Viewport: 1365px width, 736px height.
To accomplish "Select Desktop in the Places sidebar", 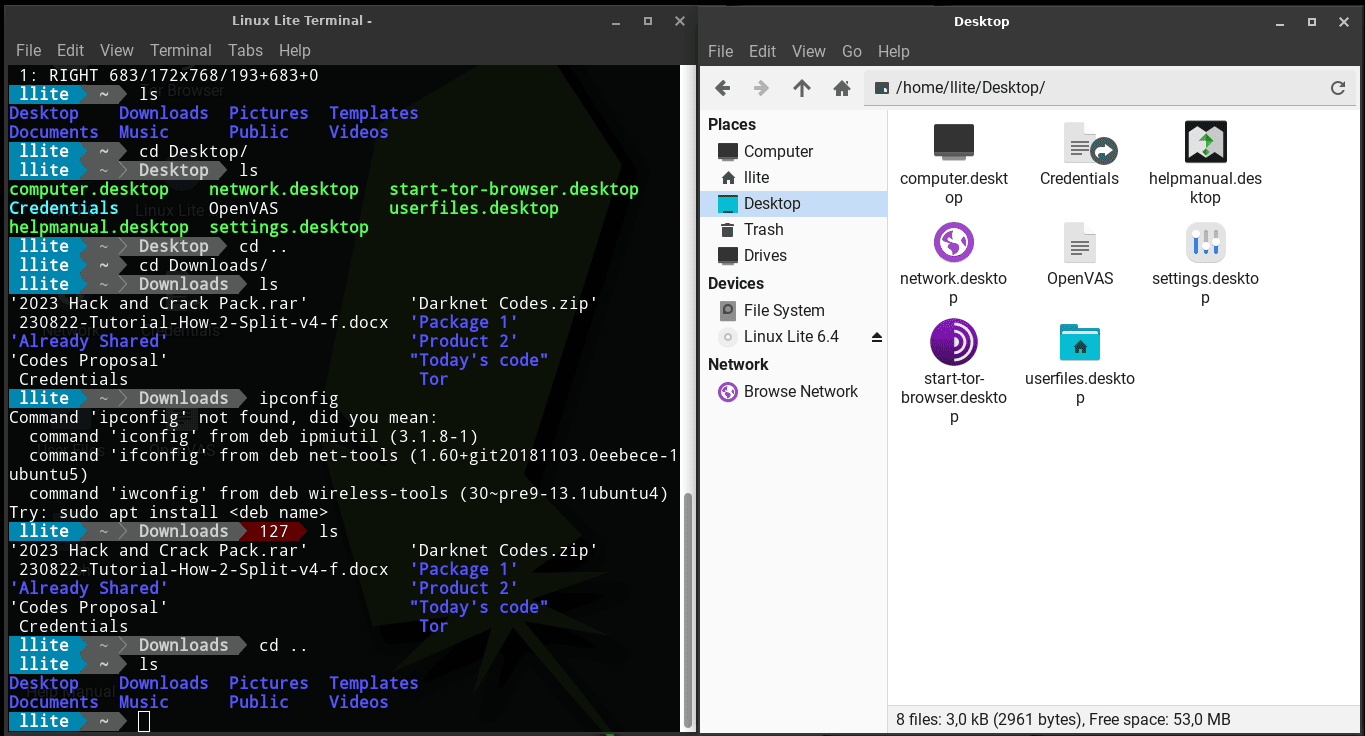I will click(x=793, y=204).
